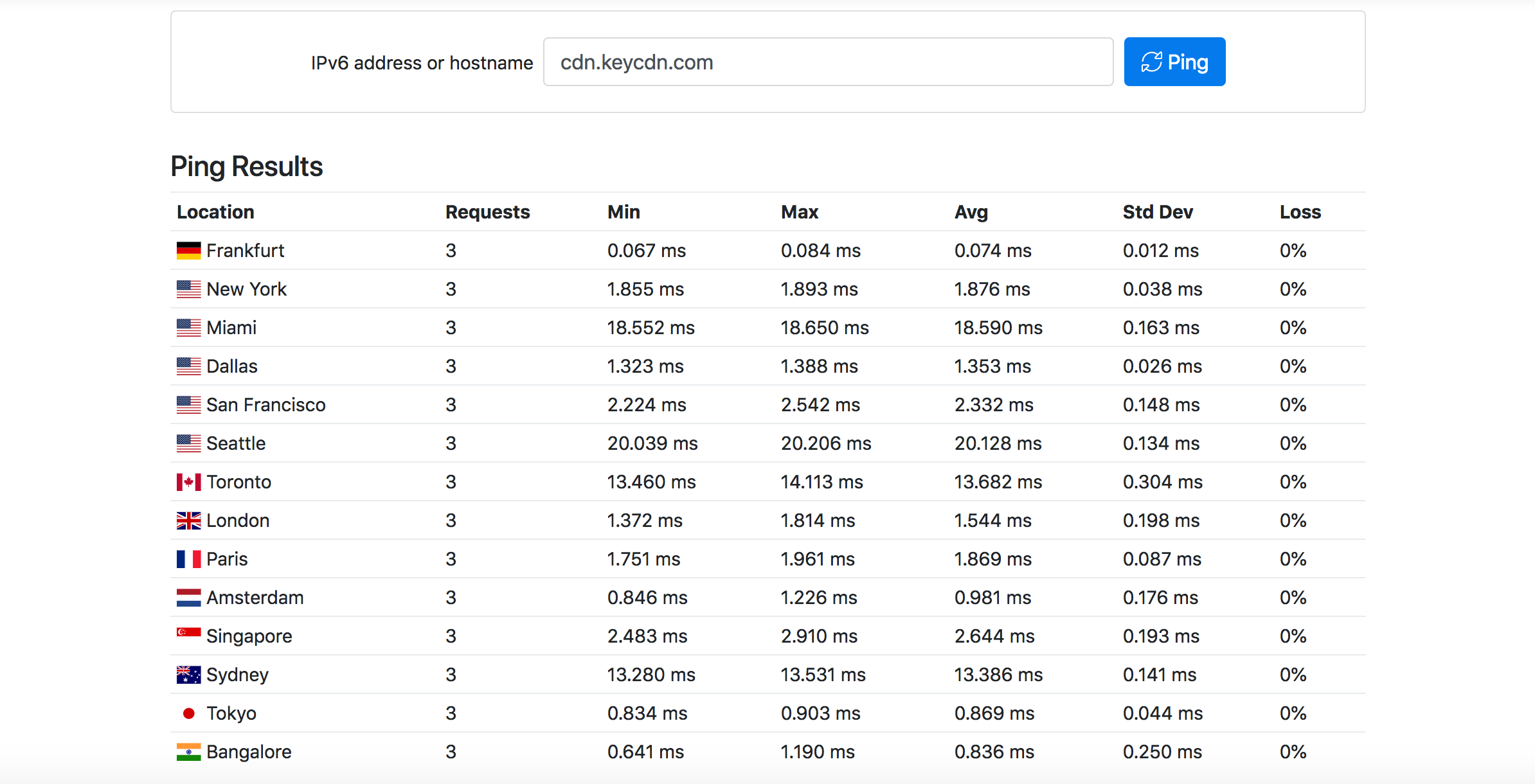Select the Frankfurt location name

pos(246,251)
